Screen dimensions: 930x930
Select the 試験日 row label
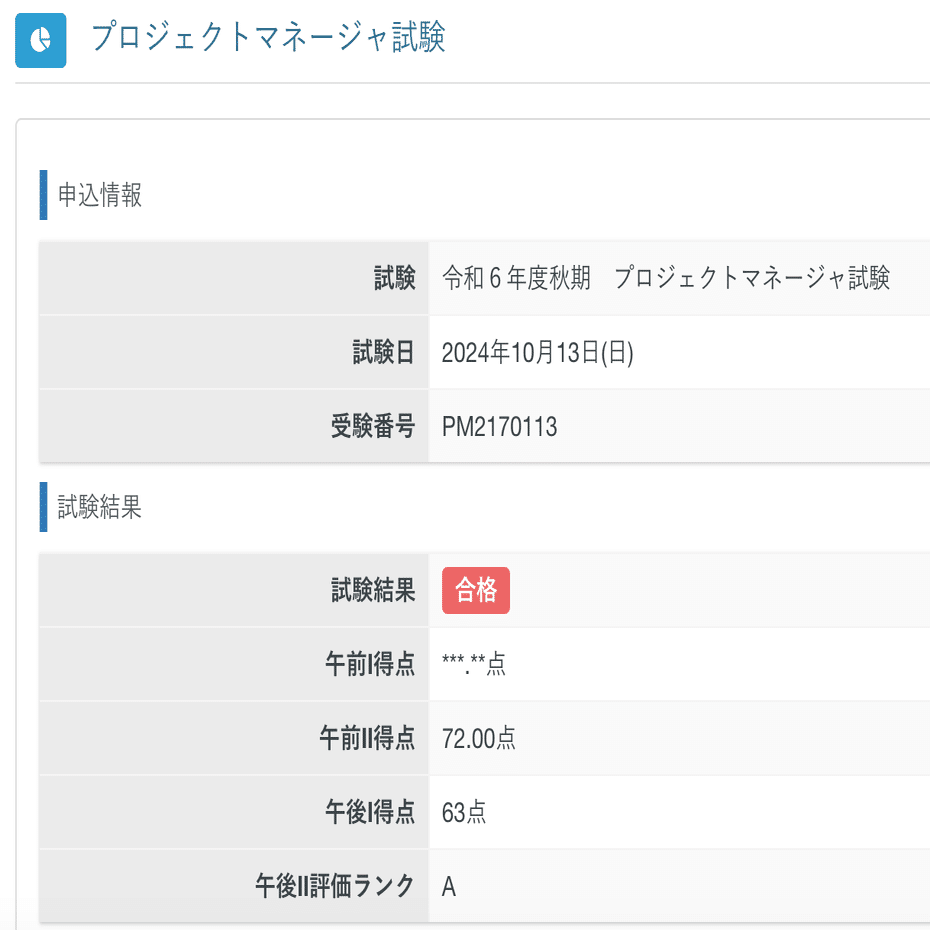[383, 353]
